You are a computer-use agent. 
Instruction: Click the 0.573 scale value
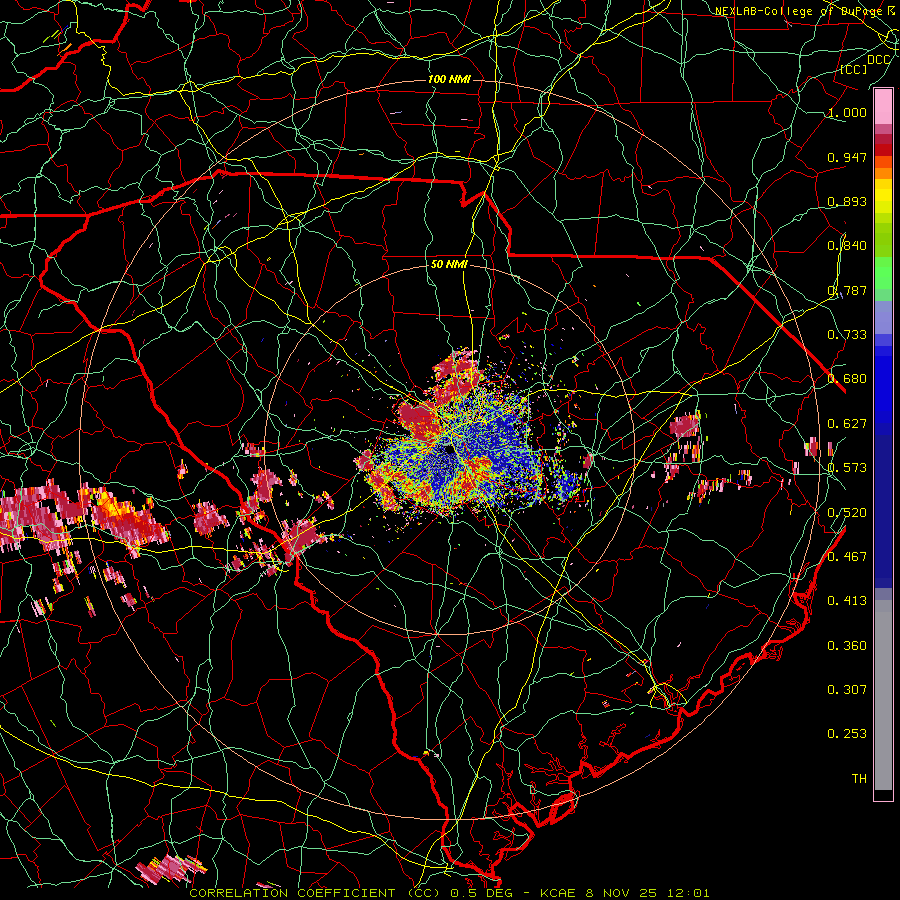point(847,468)
